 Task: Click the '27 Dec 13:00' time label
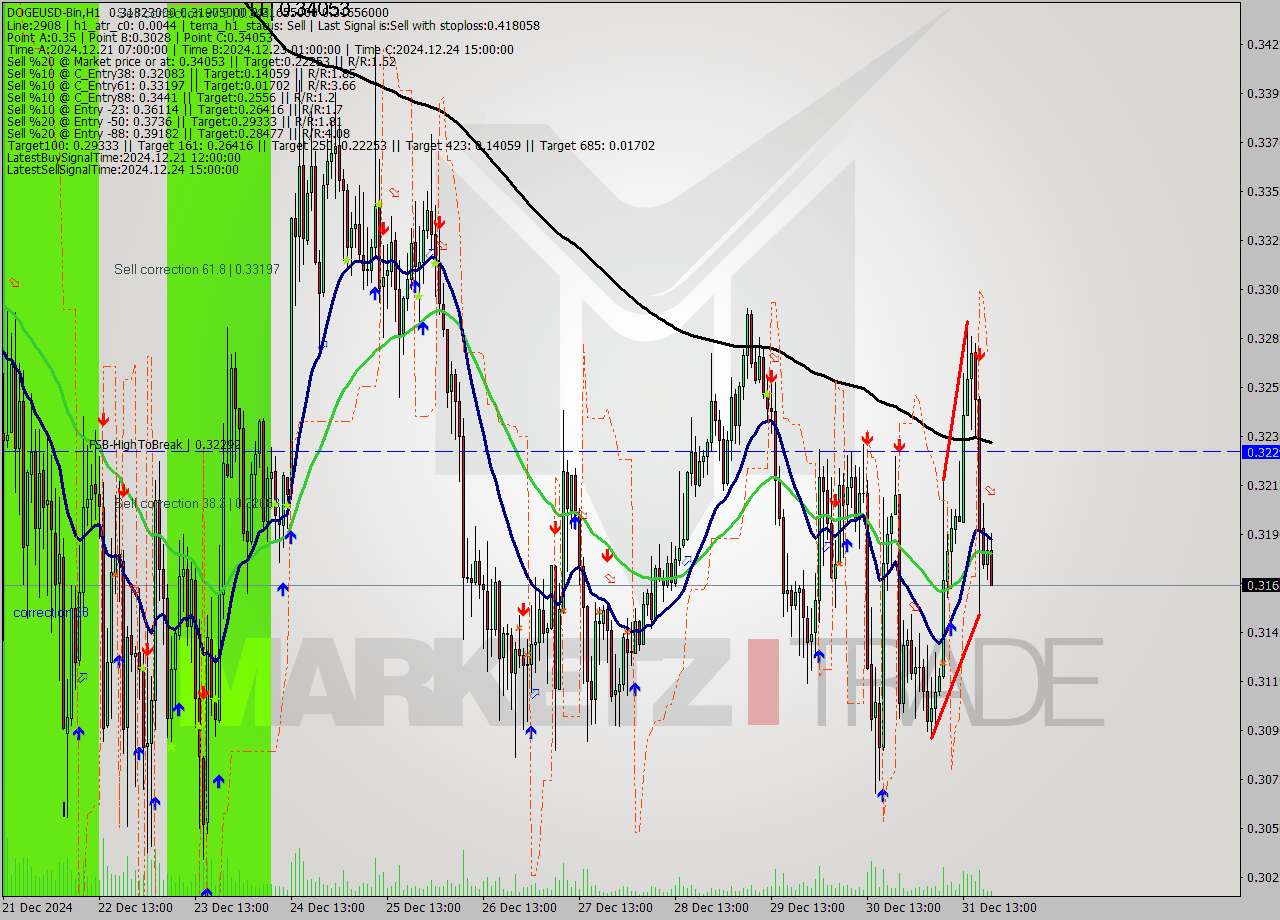[615, 908]
